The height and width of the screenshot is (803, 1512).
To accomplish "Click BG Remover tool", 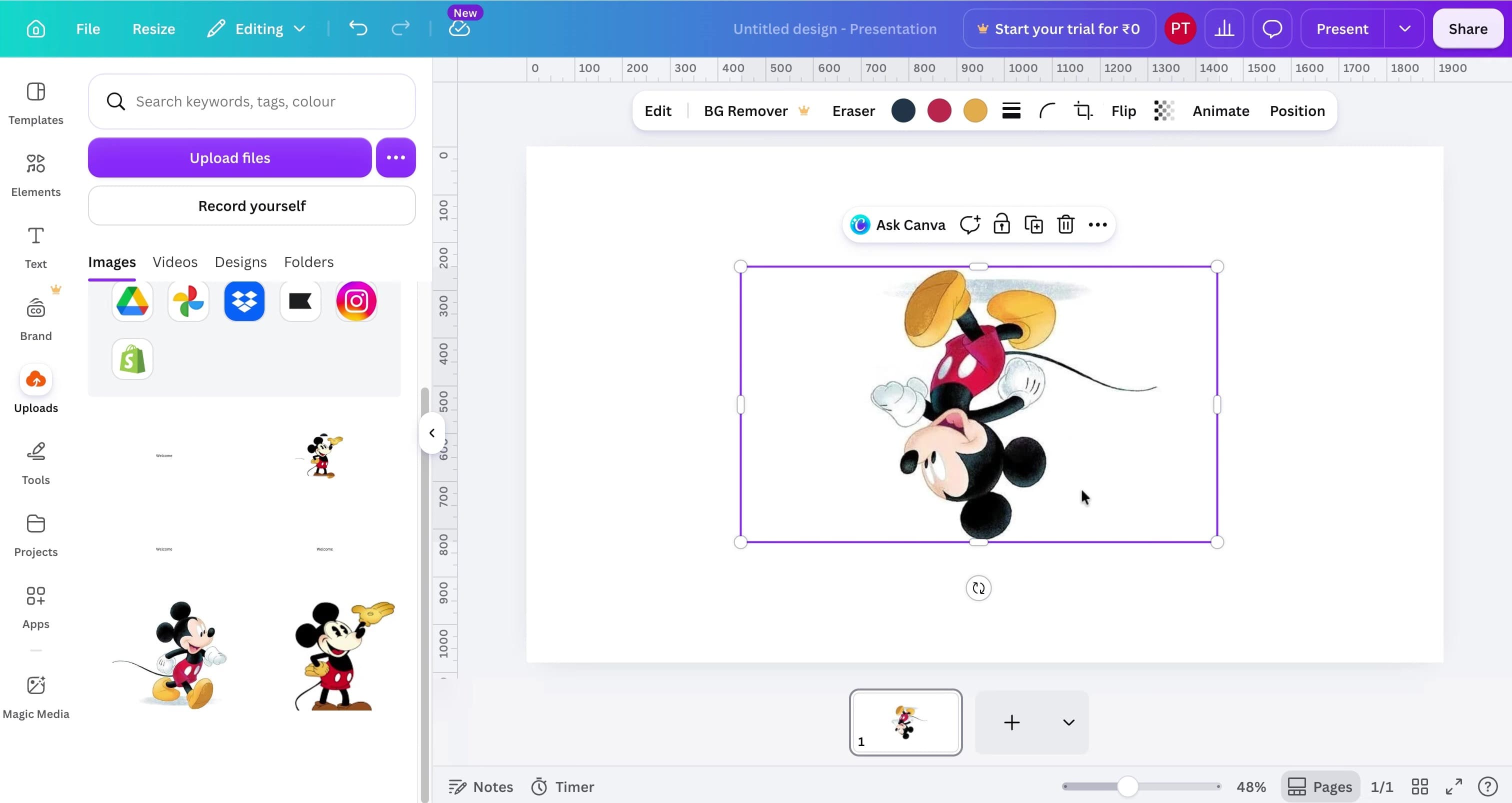I will [756, 110].
